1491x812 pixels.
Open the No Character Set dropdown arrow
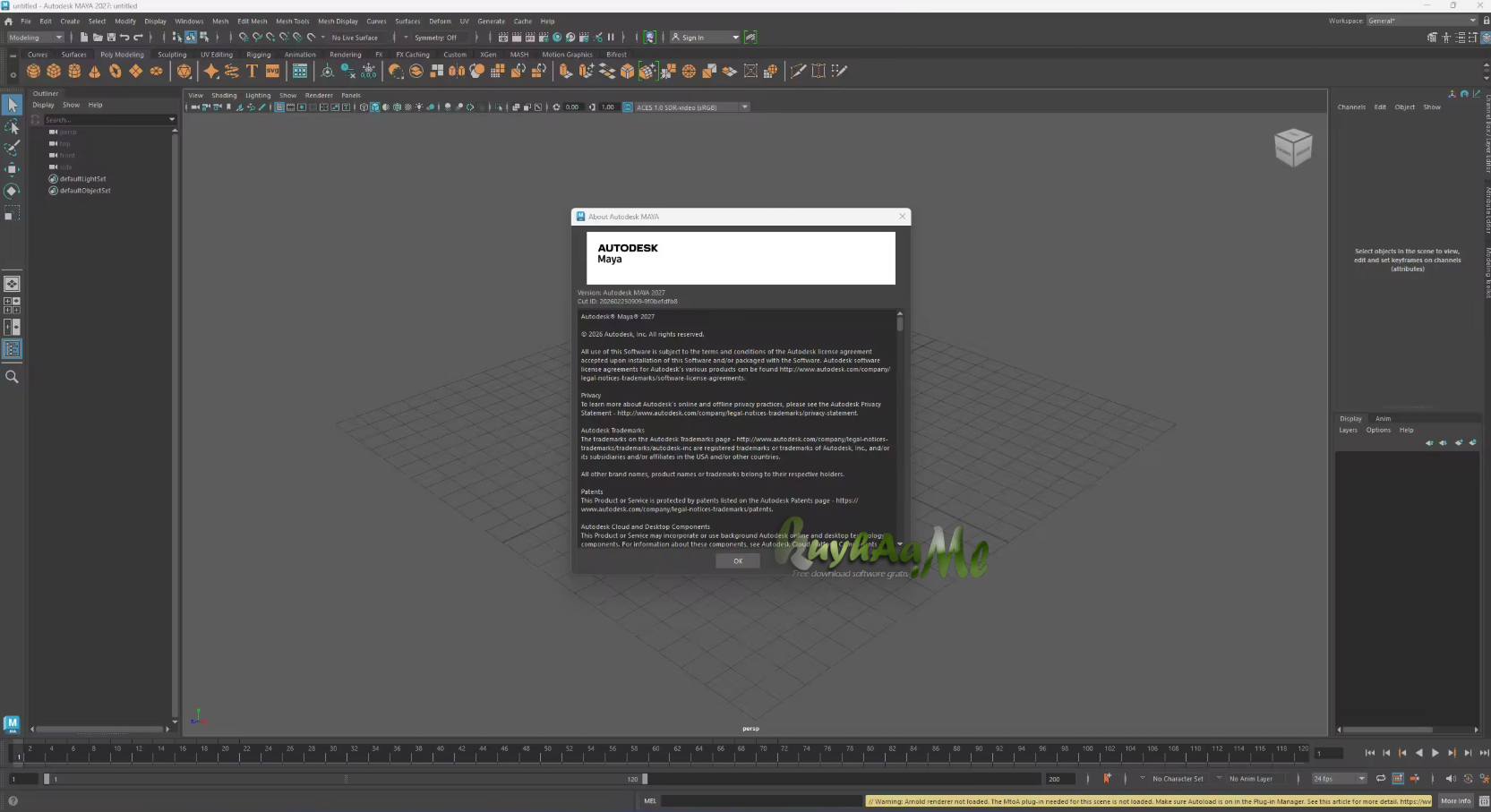tap(1143, 779)
